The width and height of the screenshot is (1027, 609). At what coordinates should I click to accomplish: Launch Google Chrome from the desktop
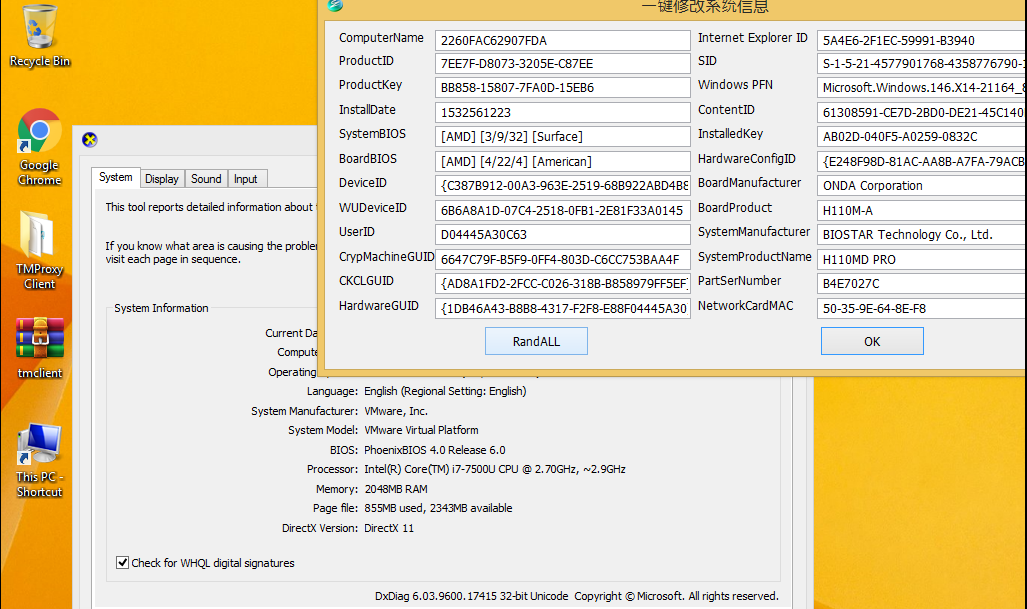click(39, 133)
